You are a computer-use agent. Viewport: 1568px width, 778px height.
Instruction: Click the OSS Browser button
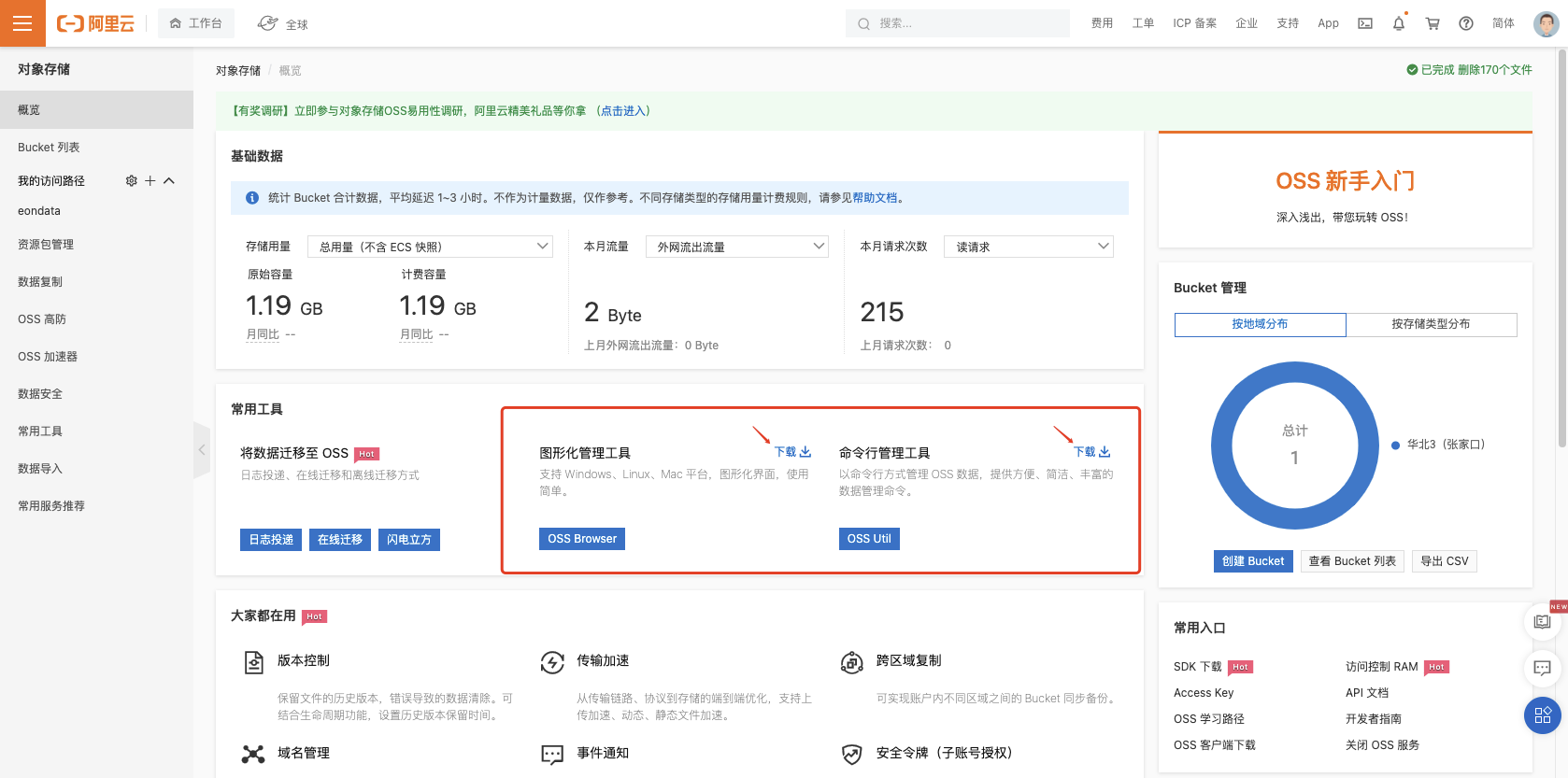(582, 539)
